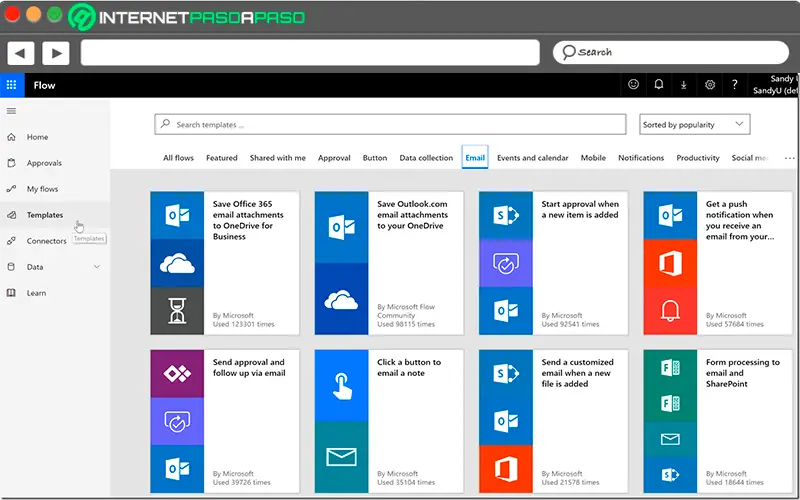The image size is (800, 500).
Task: Click the browser address bar
Action: (x=310, y=53)
